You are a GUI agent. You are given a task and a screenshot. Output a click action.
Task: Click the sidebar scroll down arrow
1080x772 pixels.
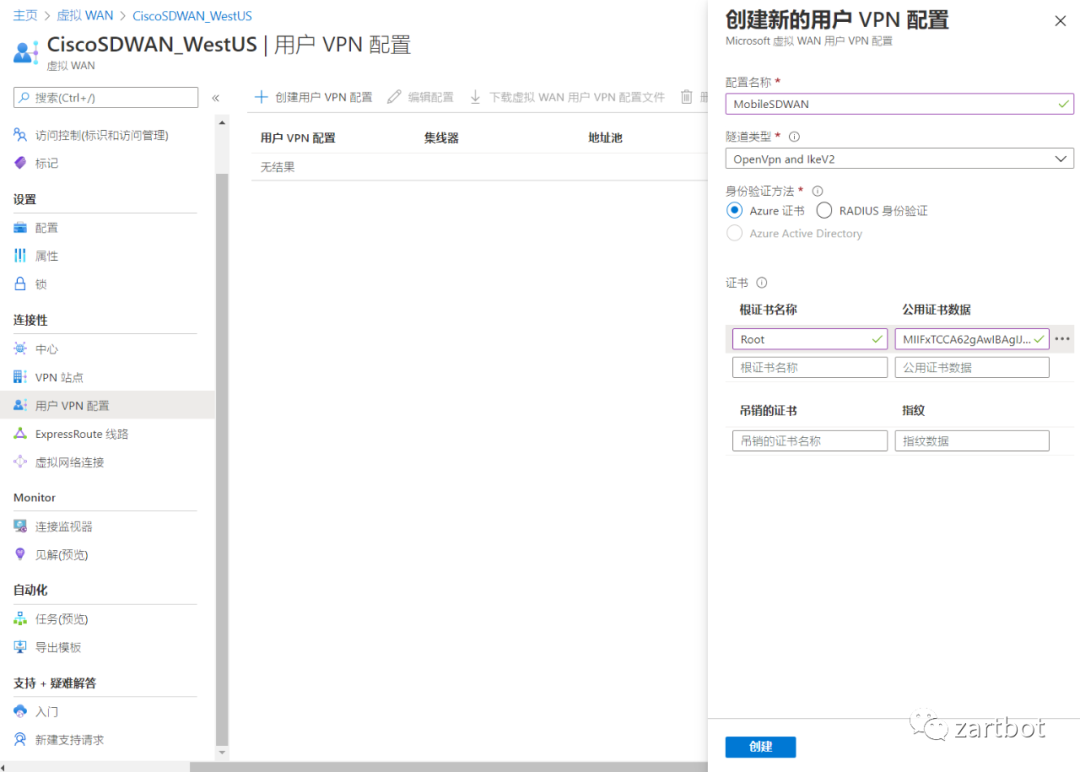pos(222,752)
